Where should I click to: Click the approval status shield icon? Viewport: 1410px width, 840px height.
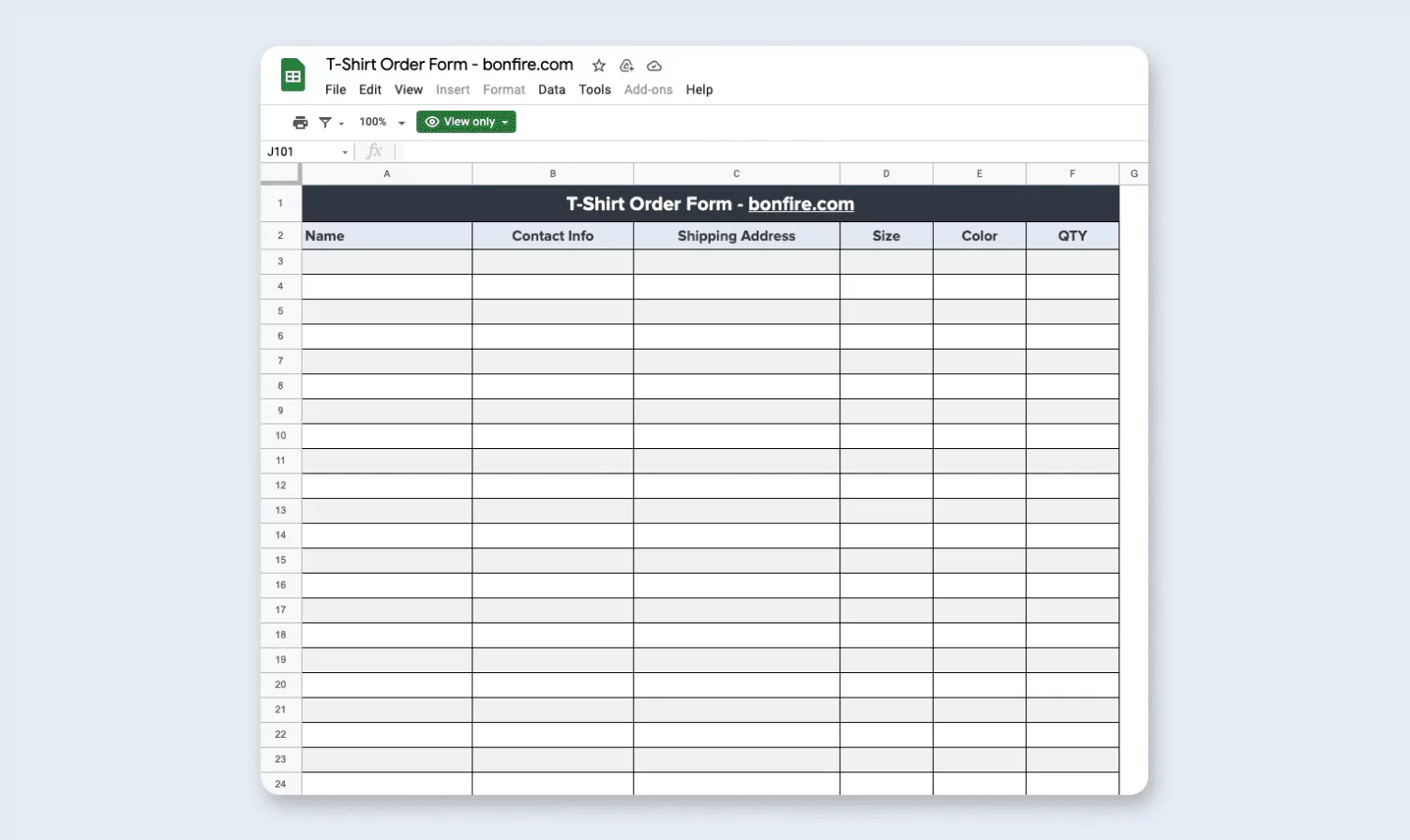click(625, 66)
